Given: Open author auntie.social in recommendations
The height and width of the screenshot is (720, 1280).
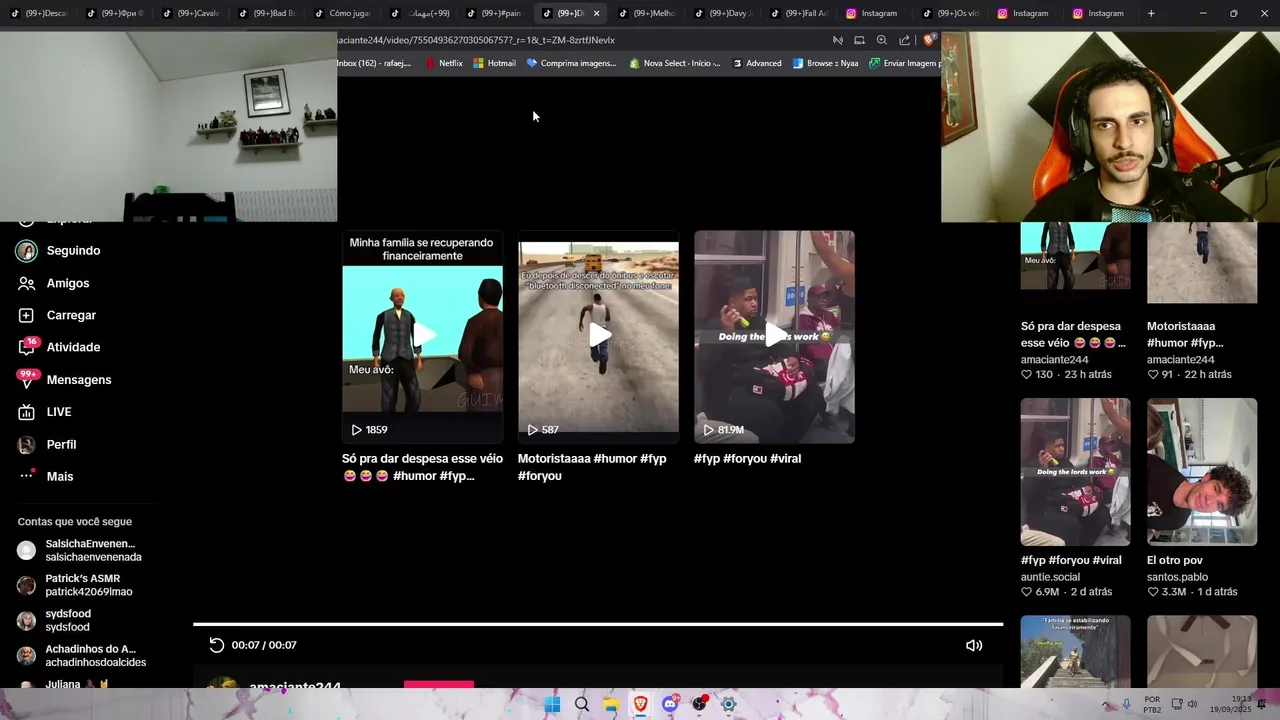Looking at the screenshot, I should tap(1050, 577).
